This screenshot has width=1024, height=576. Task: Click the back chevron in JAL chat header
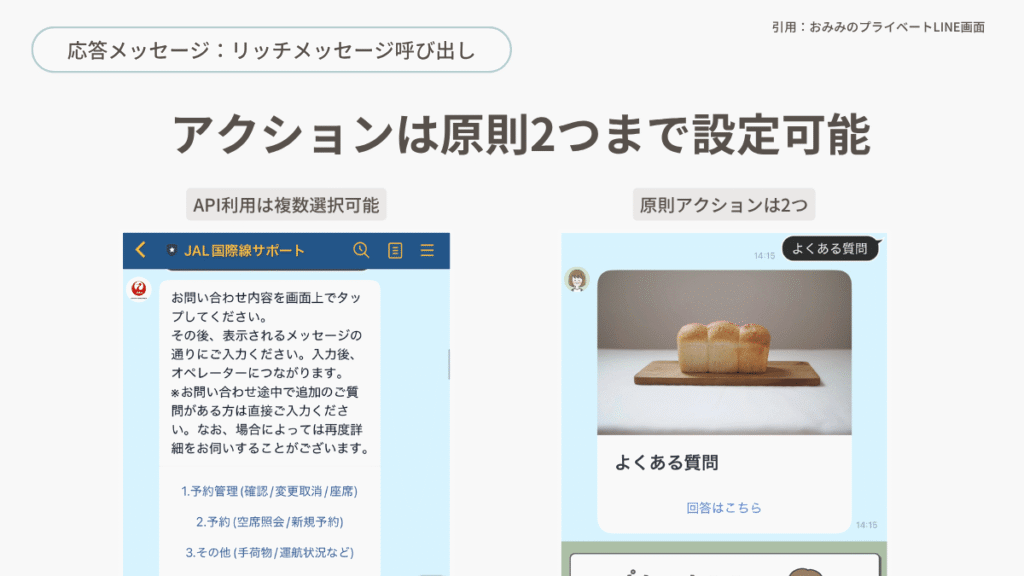pos(140,249)
